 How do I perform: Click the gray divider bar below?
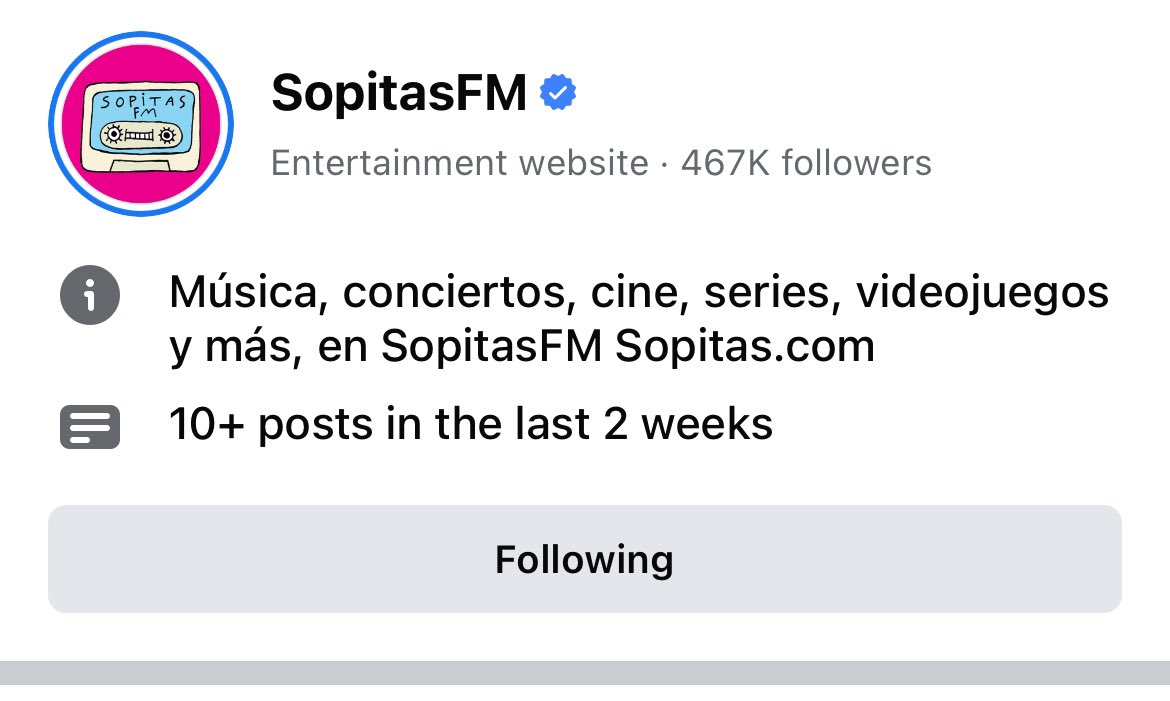point(585,673)
